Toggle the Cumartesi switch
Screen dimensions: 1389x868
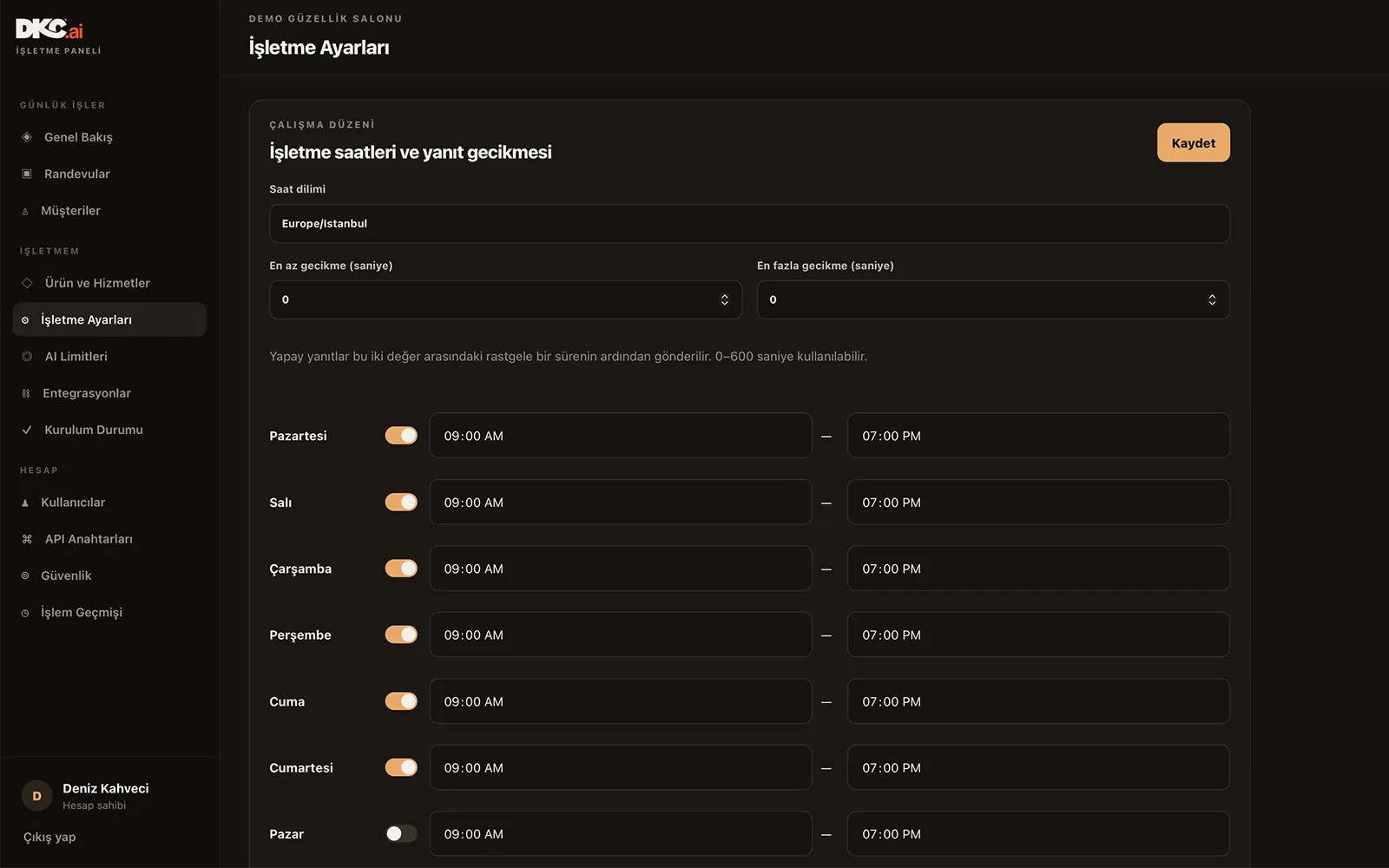coord(401,767)
